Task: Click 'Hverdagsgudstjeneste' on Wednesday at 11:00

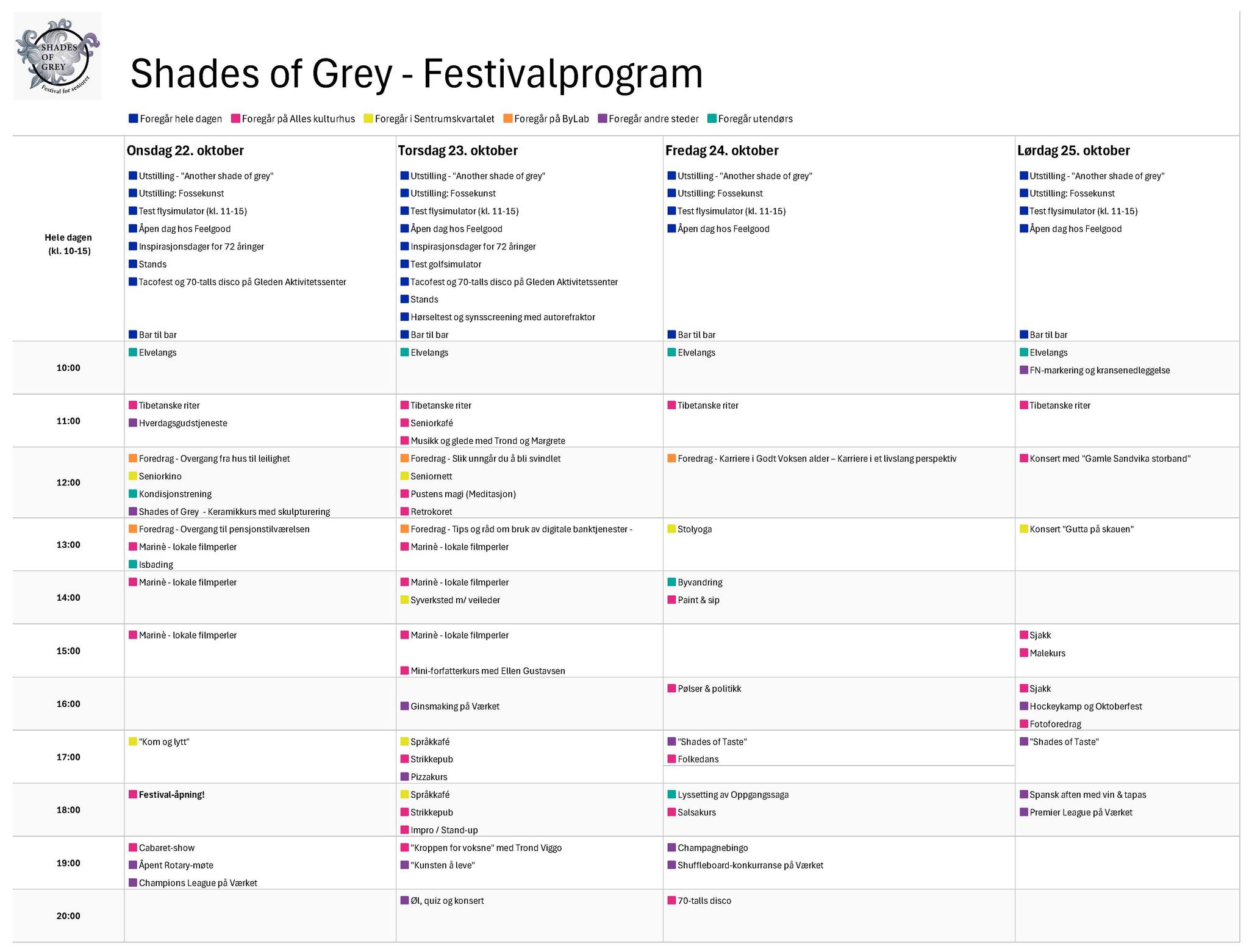Action: pyautogui.click(x=183, y=423)
